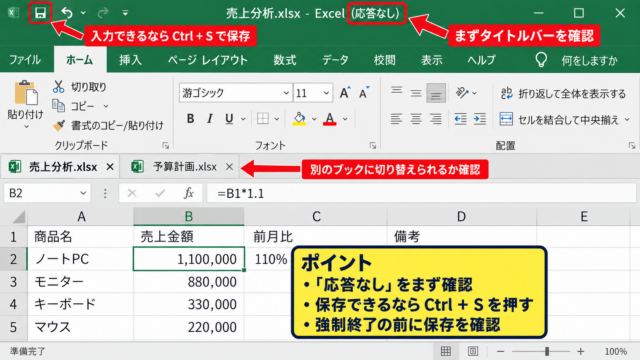Toggle Underline formatting
This screenshot has height=360, width=640.
click(x=229, y=119)
